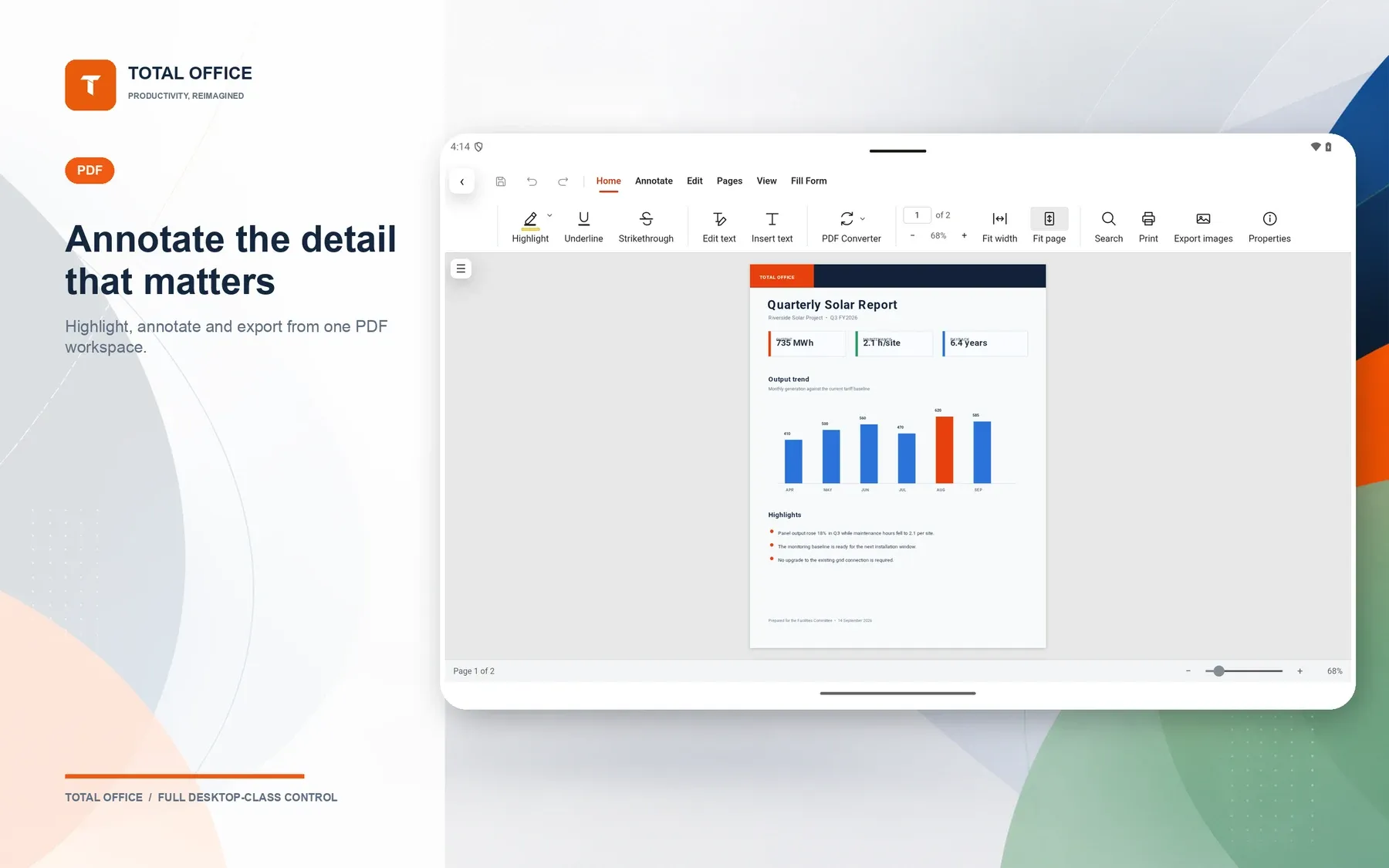Undo the last action
The width and height of the screenshot is (1389, 868).
click(532, 181)
